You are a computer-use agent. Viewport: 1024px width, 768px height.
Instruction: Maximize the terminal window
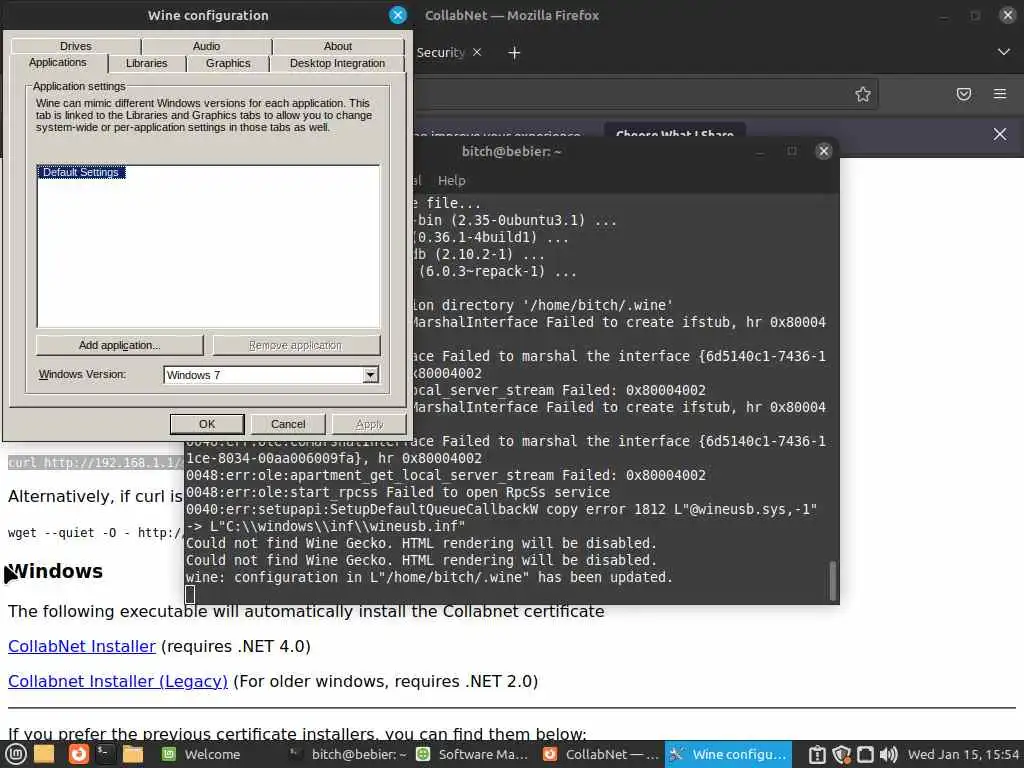click(x=792, y=151)
